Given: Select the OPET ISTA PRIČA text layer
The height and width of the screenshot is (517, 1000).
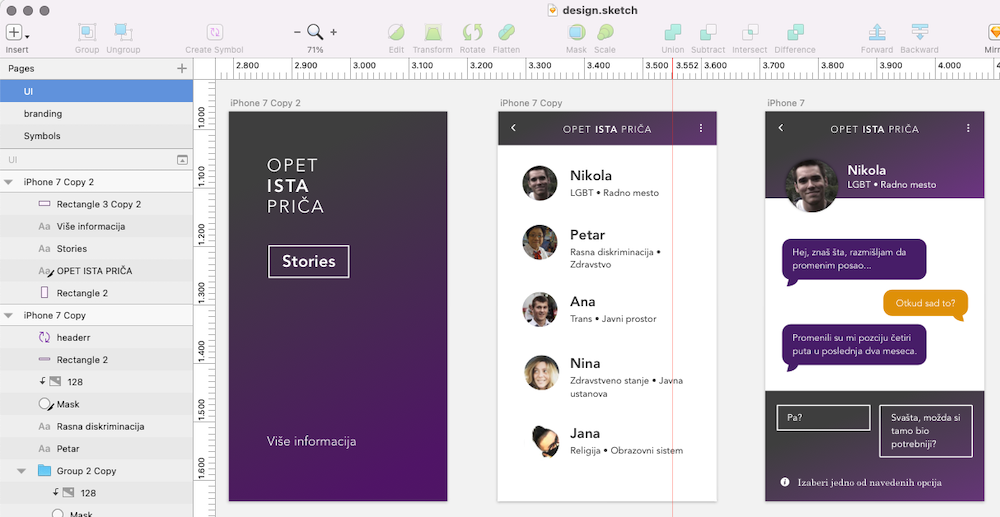Looking at the screenshot, I should 96,271.
